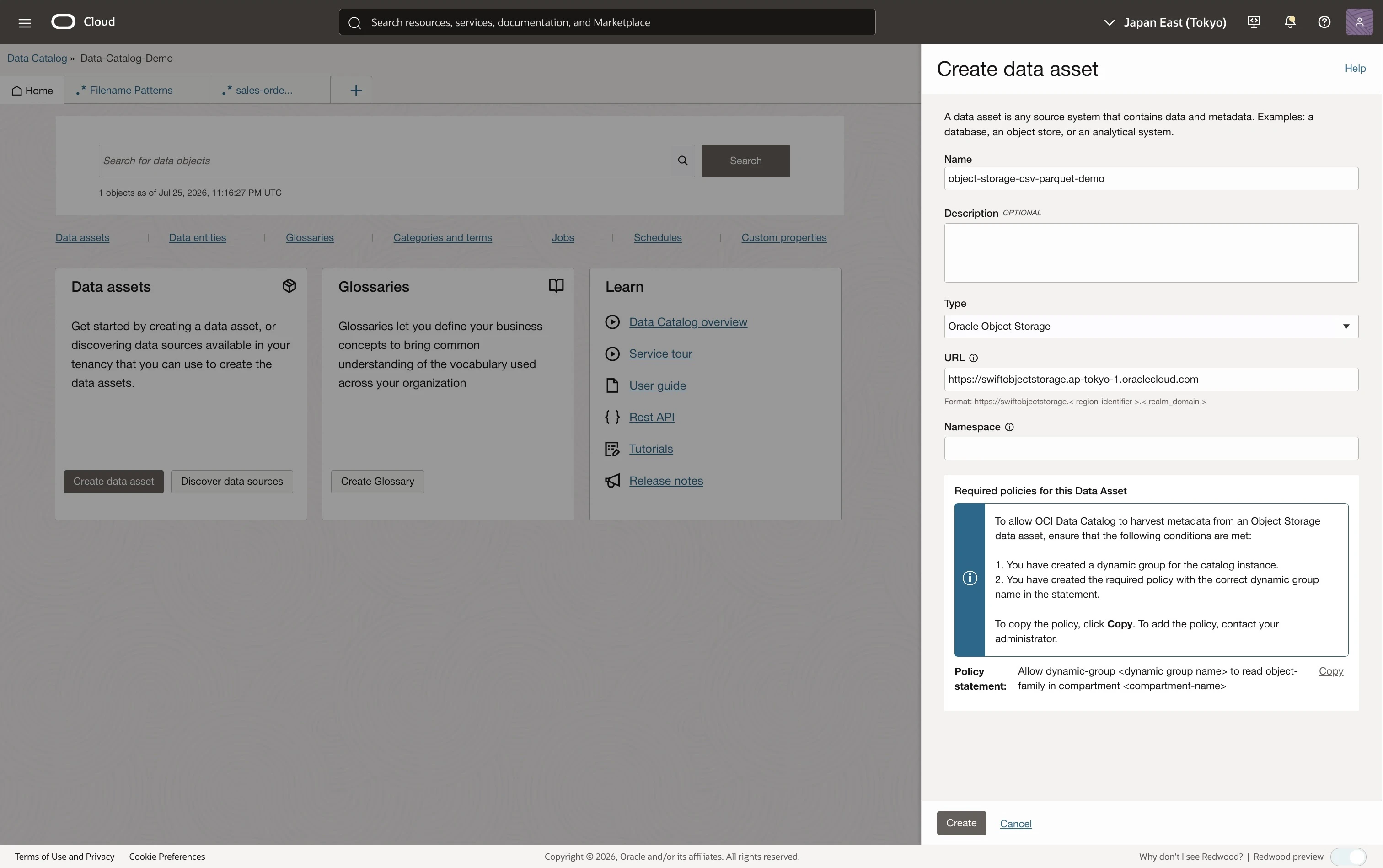Image resolution: width=1383 pixels, height=868 pixels.
Task: Click the megaphone icon beside Release notes
Action: (x=612, y=481)
